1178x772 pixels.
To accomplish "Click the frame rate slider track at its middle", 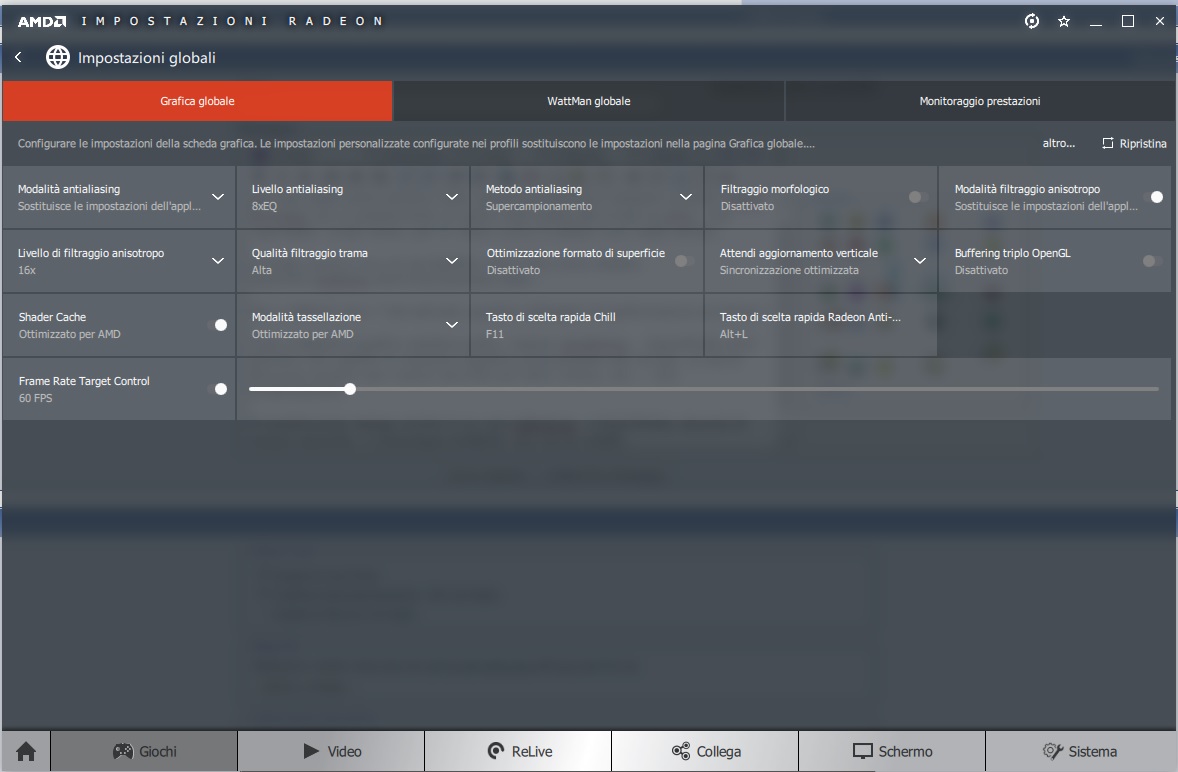I will coord(704,389).
